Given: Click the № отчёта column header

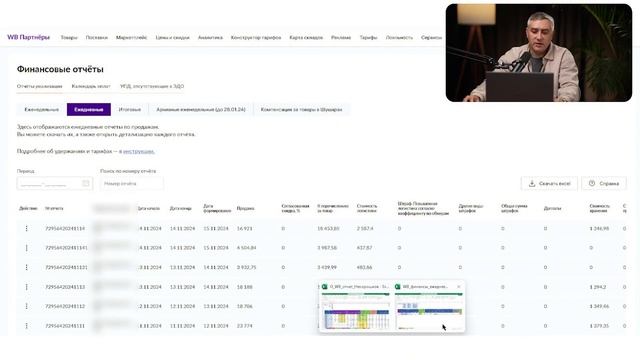Looking at the screenshot, I should click(54, 209).
